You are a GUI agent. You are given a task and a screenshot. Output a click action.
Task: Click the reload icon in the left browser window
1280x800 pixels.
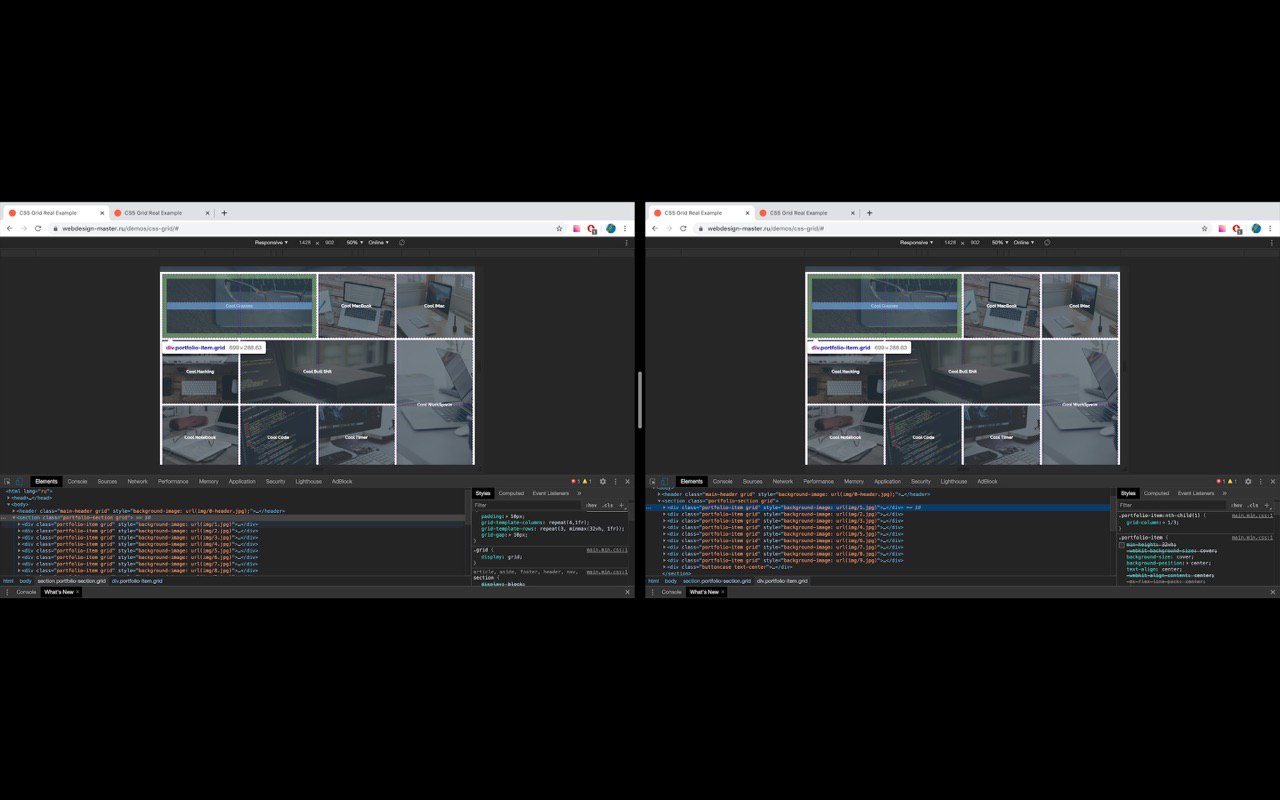38,228
